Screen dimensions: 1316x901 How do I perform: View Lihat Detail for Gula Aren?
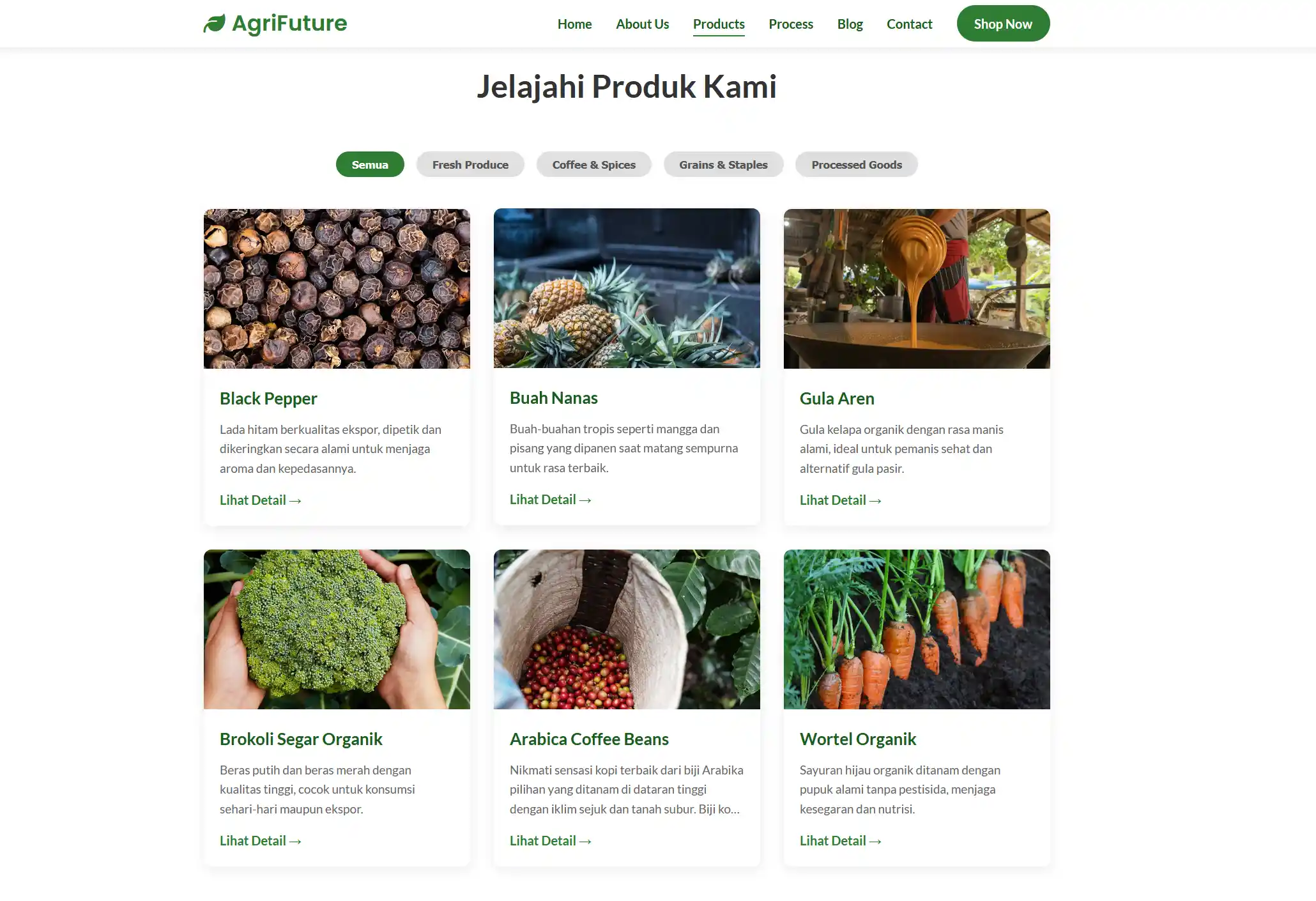840,500
